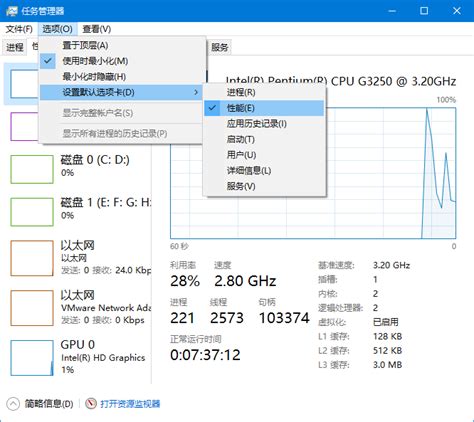Click the resource monitor gauge icon
This screenshot has height=422, width=474.
(91, 404)
